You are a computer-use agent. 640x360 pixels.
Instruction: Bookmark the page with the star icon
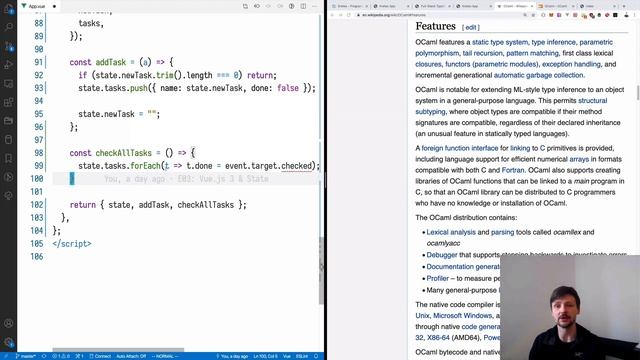point(533,15)
